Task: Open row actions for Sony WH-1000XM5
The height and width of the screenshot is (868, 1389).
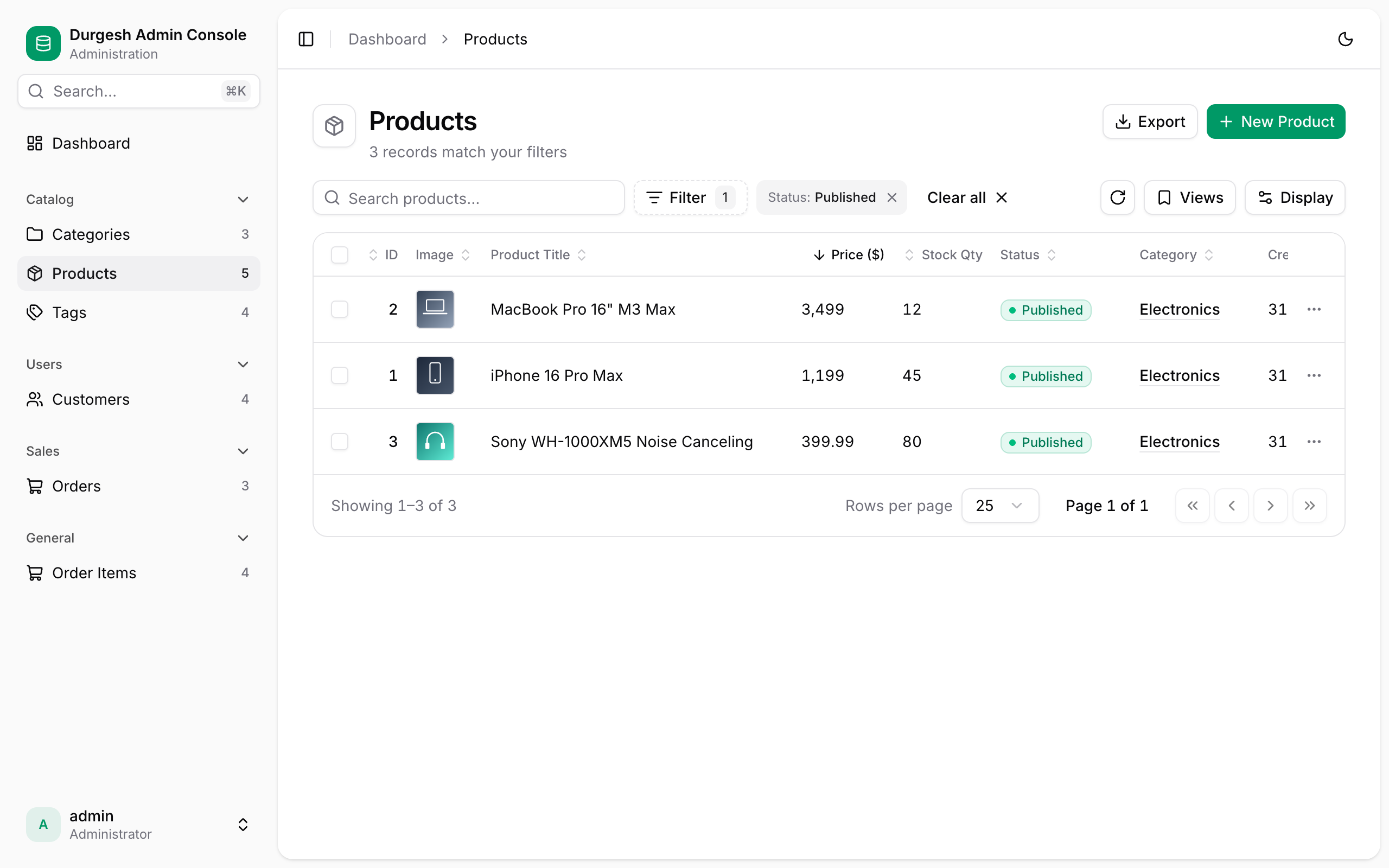Action: click(1314, 442)
